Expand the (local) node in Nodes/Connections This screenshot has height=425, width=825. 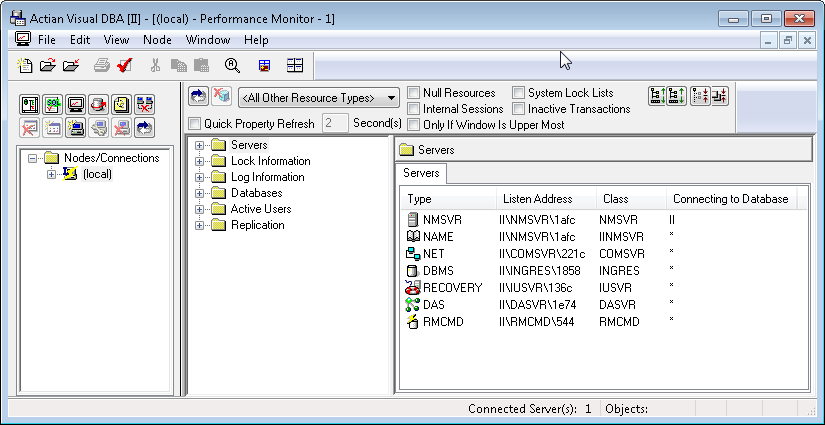click(x=52, y=174)
